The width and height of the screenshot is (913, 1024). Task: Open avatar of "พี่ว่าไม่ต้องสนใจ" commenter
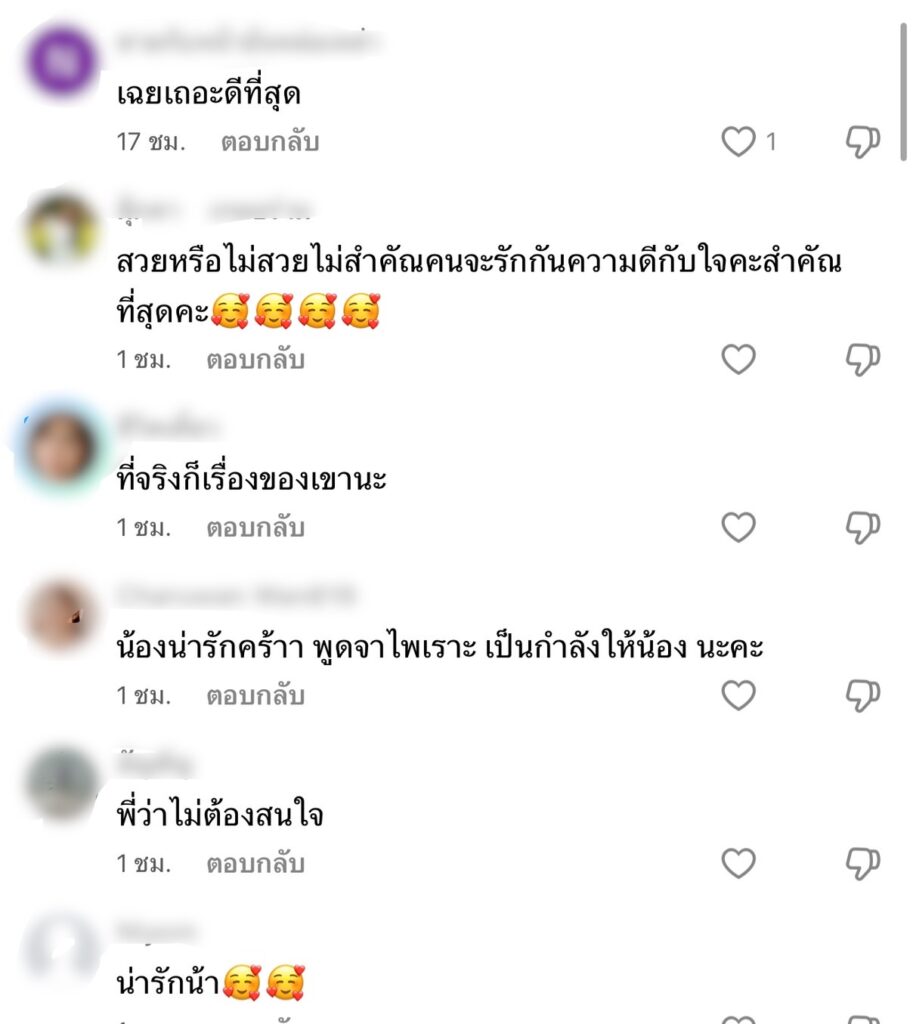(x=61, y=784)
